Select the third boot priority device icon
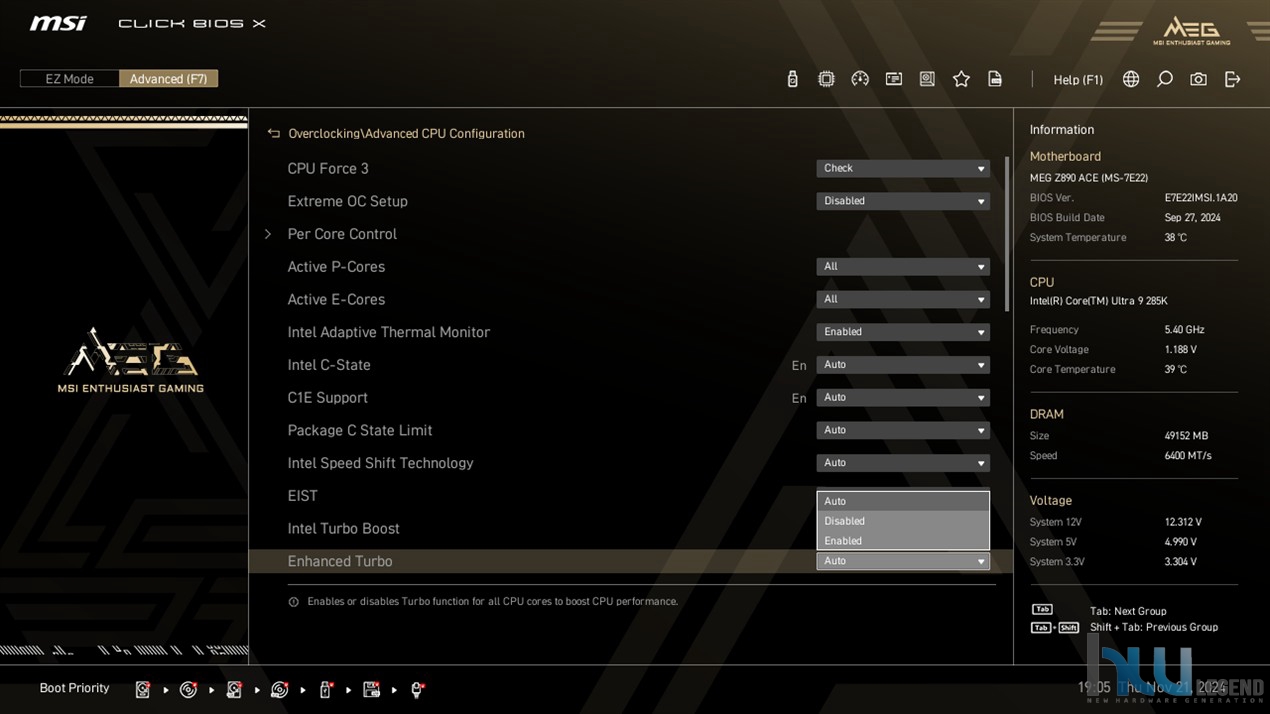Screen dimensions: 1270x714 234,689
